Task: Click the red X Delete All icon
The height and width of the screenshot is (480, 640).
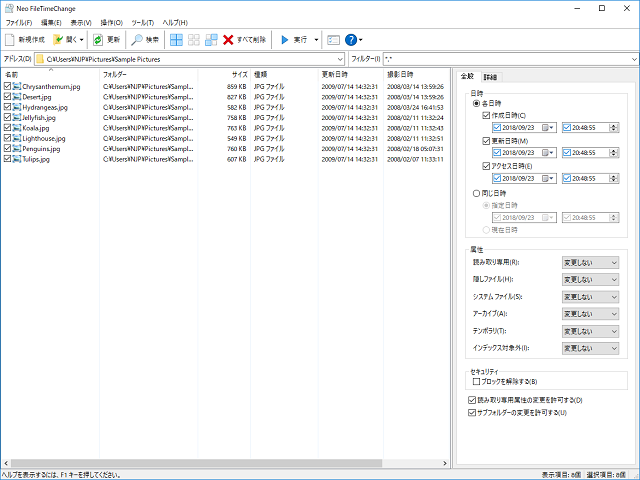Action: point(228,40)
